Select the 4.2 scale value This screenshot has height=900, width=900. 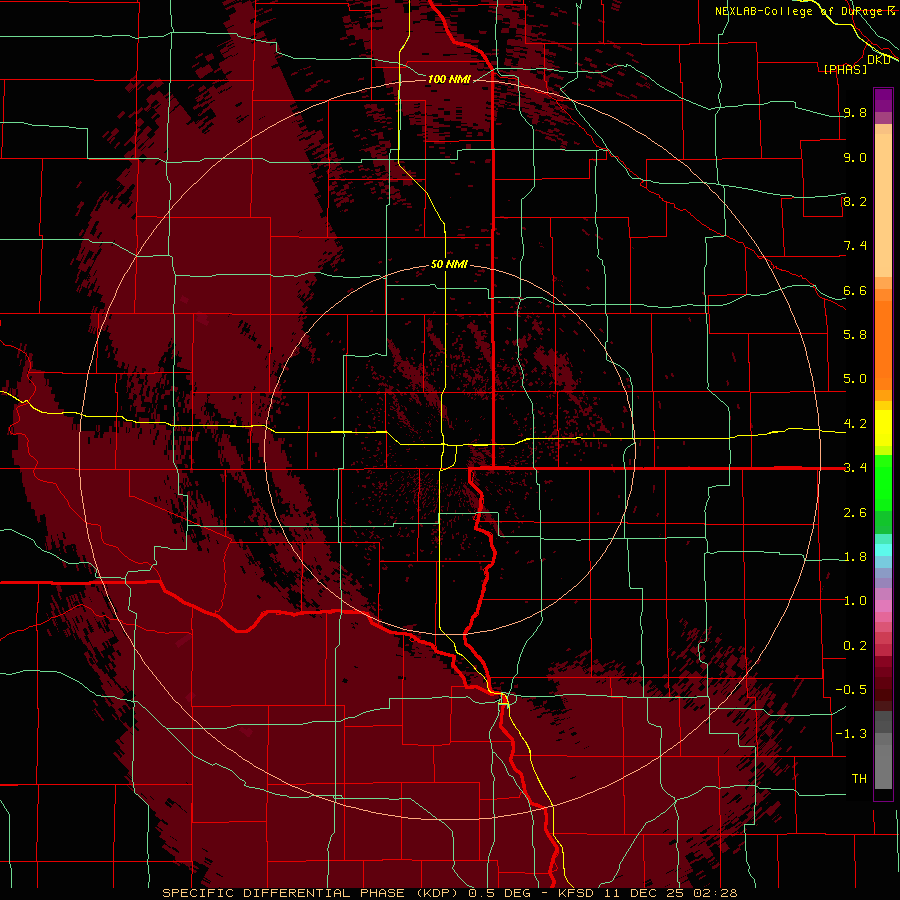(855, 424)
